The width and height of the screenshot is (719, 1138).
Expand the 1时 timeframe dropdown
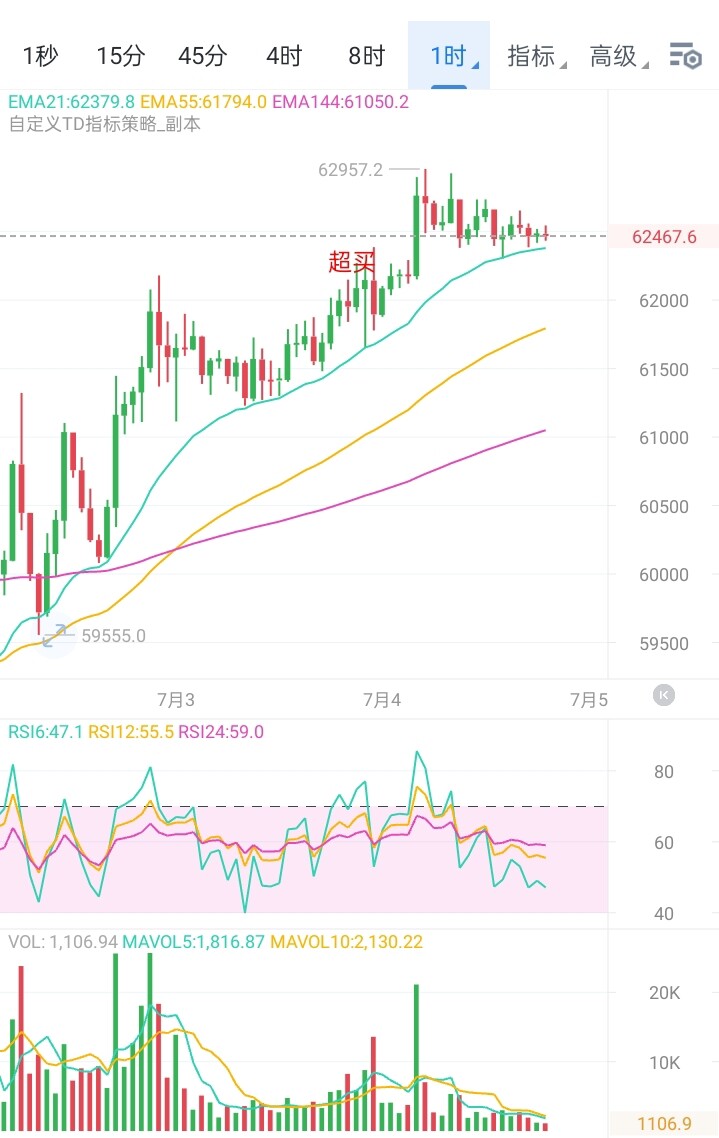coord(449,56)
